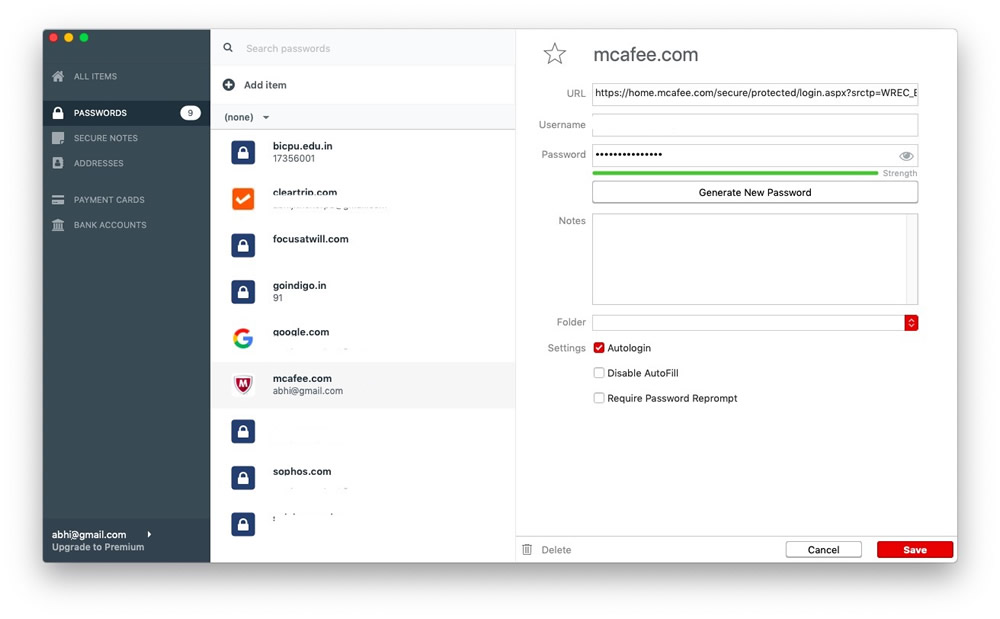Click abhi@gmail.com account in sidebar
The width and height of the screenshot is (1000, 619).
click(x=89, y=535)
